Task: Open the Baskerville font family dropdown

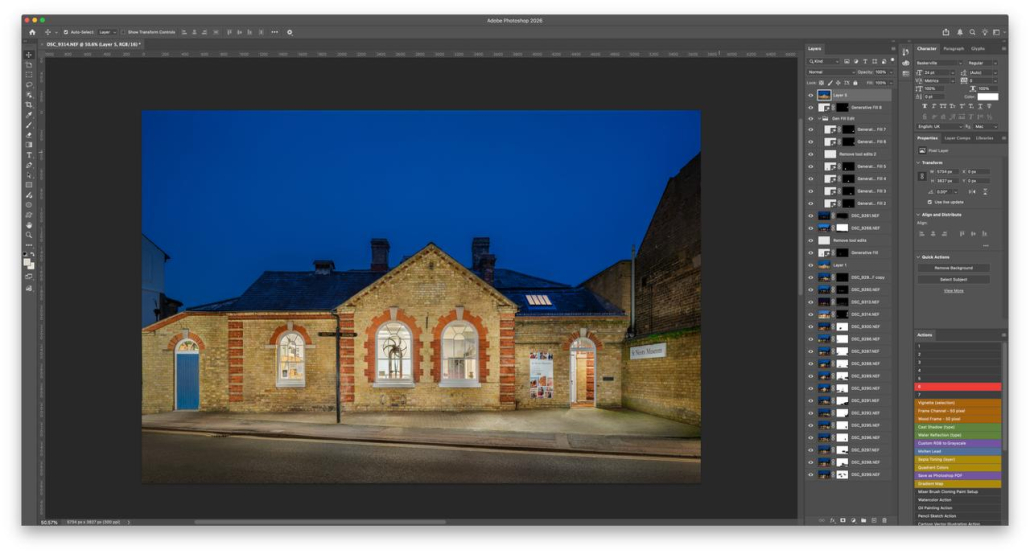Action: (940, 63)
